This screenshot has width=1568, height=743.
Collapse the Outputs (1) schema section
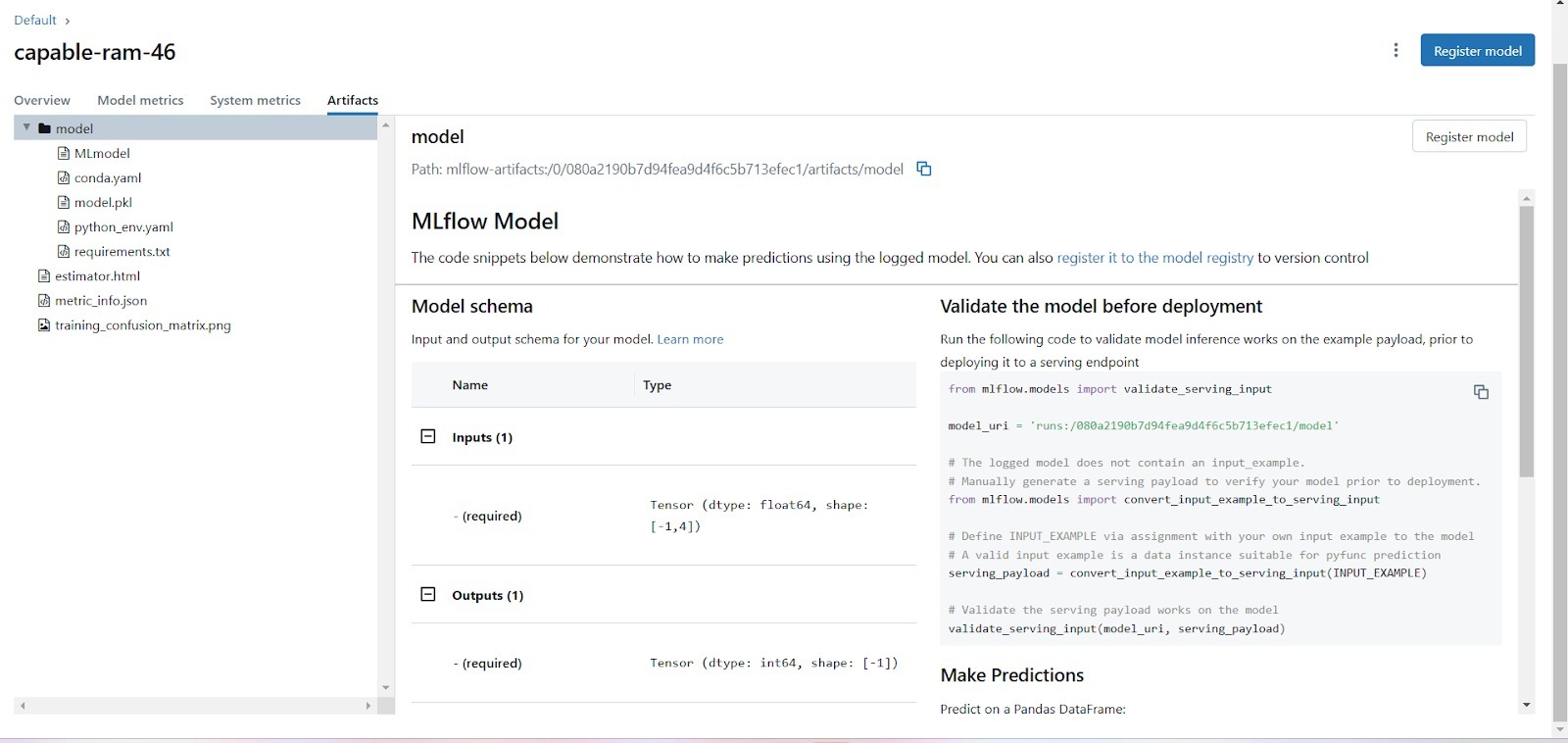[428, 595]
